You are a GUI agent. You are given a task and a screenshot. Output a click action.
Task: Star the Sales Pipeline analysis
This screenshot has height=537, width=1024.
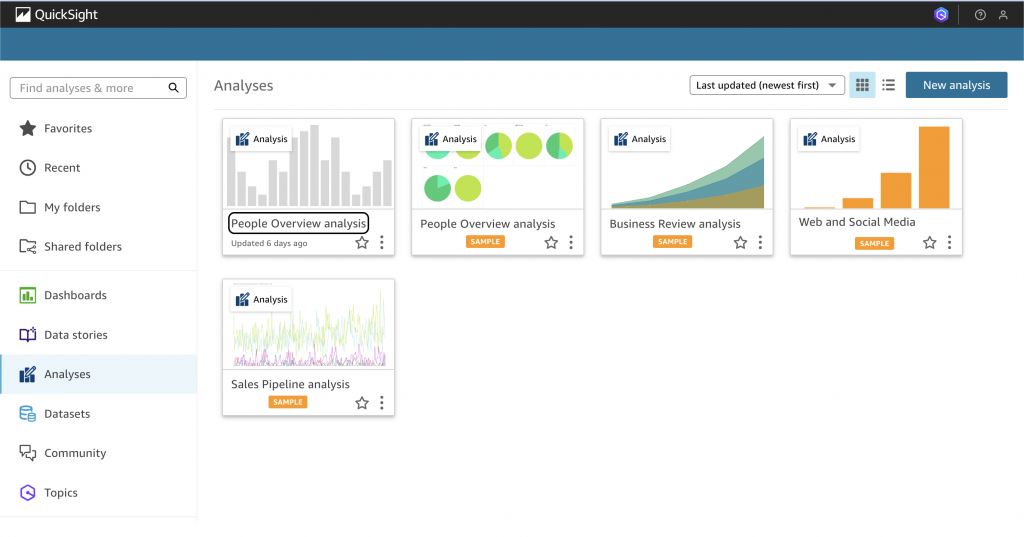[x=362, y=403]
